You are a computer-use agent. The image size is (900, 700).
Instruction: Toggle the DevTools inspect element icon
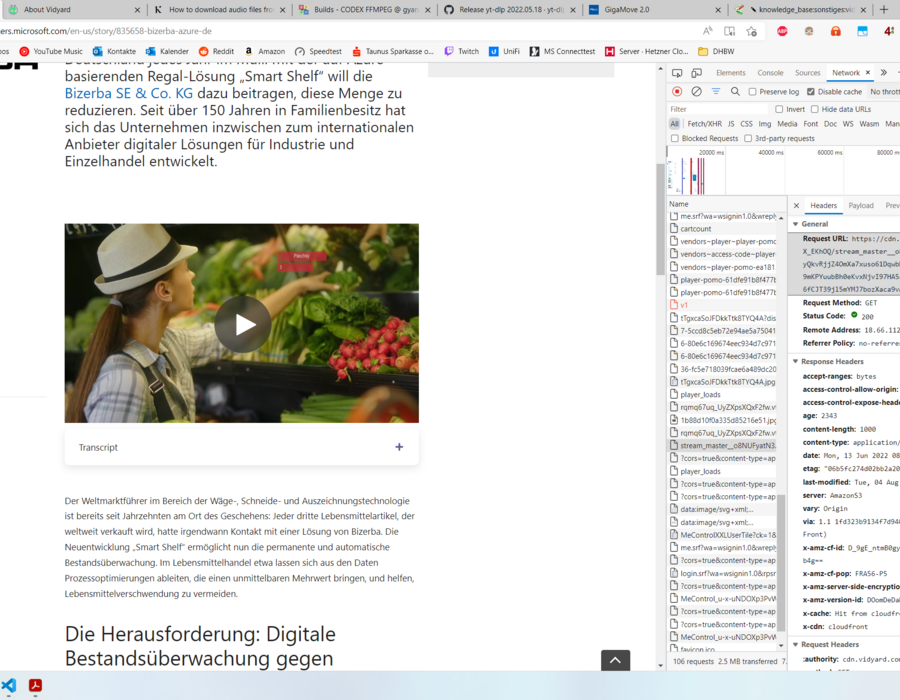[x=677, y=73]
